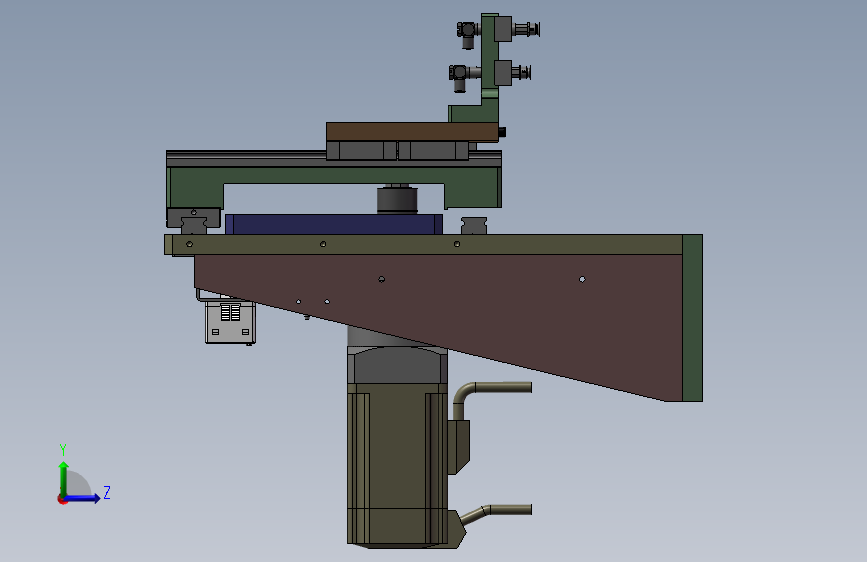Click the green Y axis arrow of triad
867x562 pixels.
(x=64, y=478)
